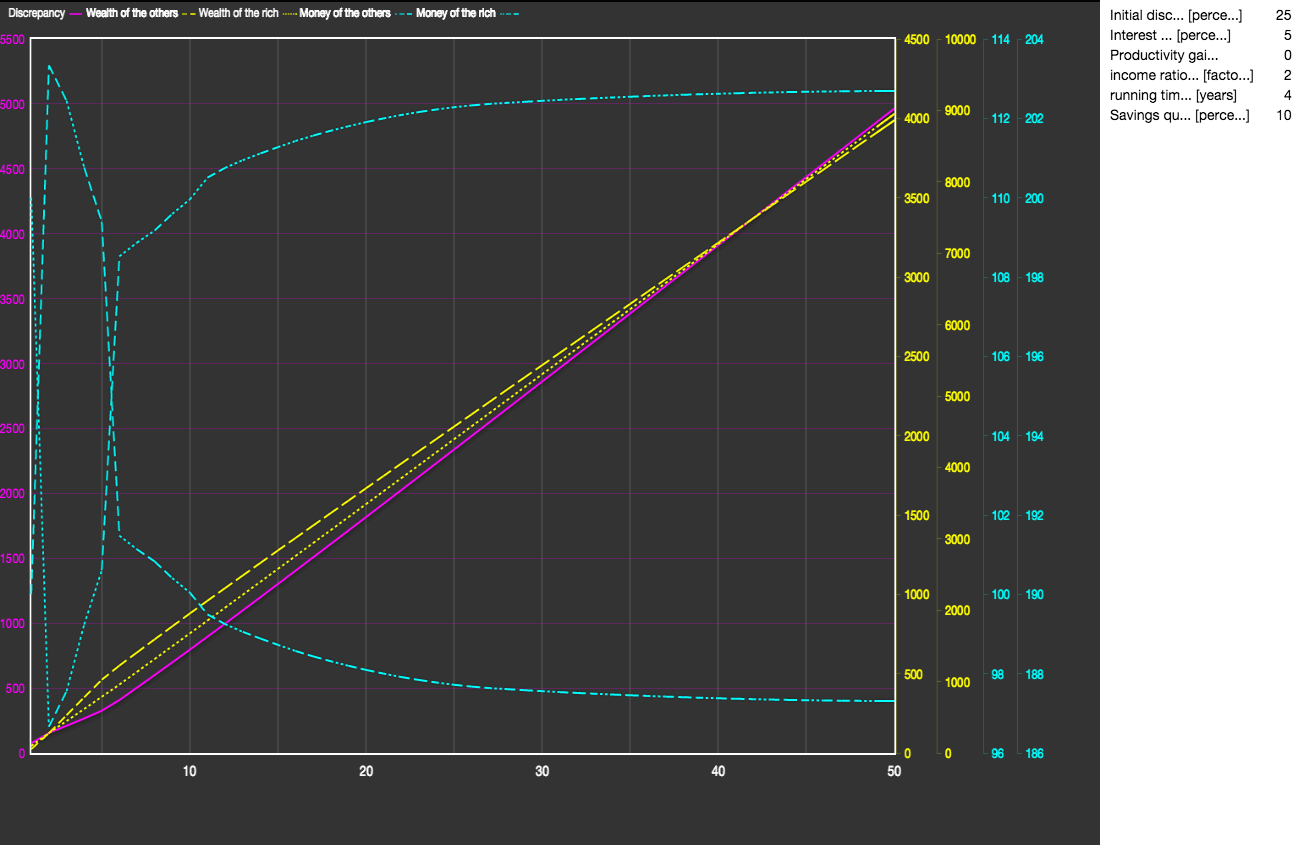Click the cyan axis label 204
The width and height of the screenshot is (1300, 845).
click(1034, 40)
